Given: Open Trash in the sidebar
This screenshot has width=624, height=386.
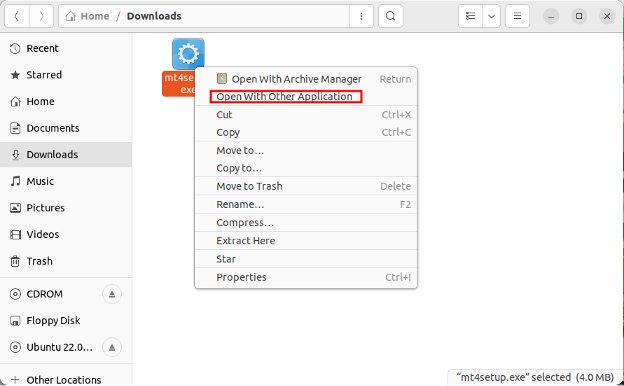Looking at the screenshot, I should click(x=66, y=261).
